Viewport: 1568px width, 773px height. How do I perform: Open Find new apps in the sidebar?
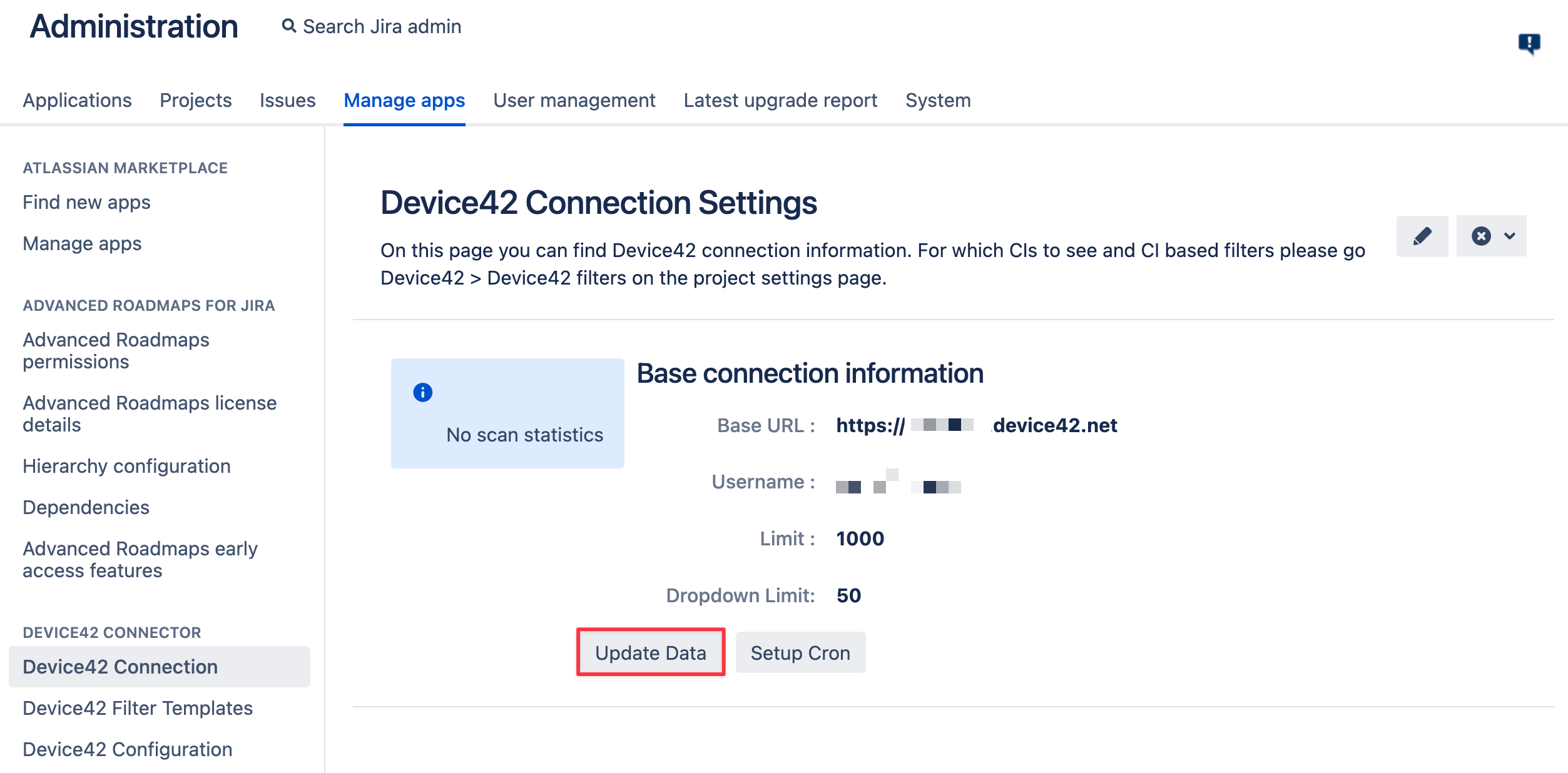[86, 202]
